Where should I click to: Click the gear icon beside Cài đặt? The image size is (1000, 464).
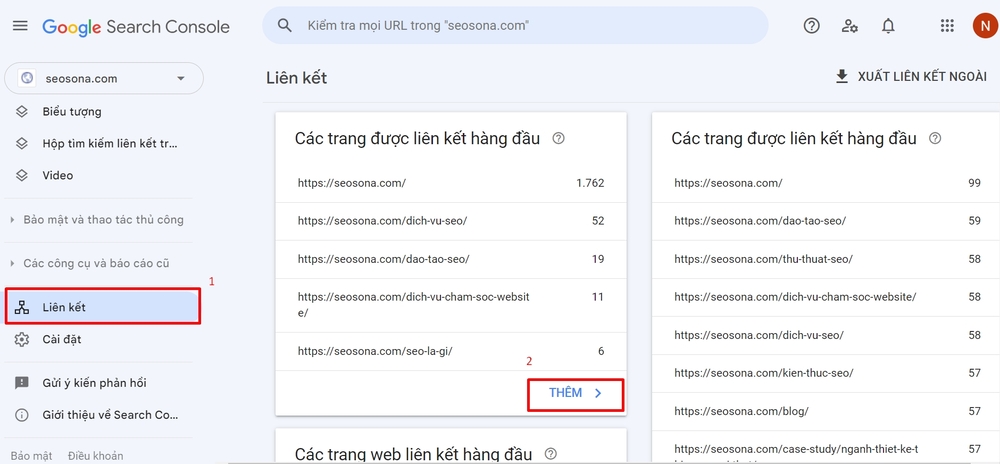(x=22, y=339)
